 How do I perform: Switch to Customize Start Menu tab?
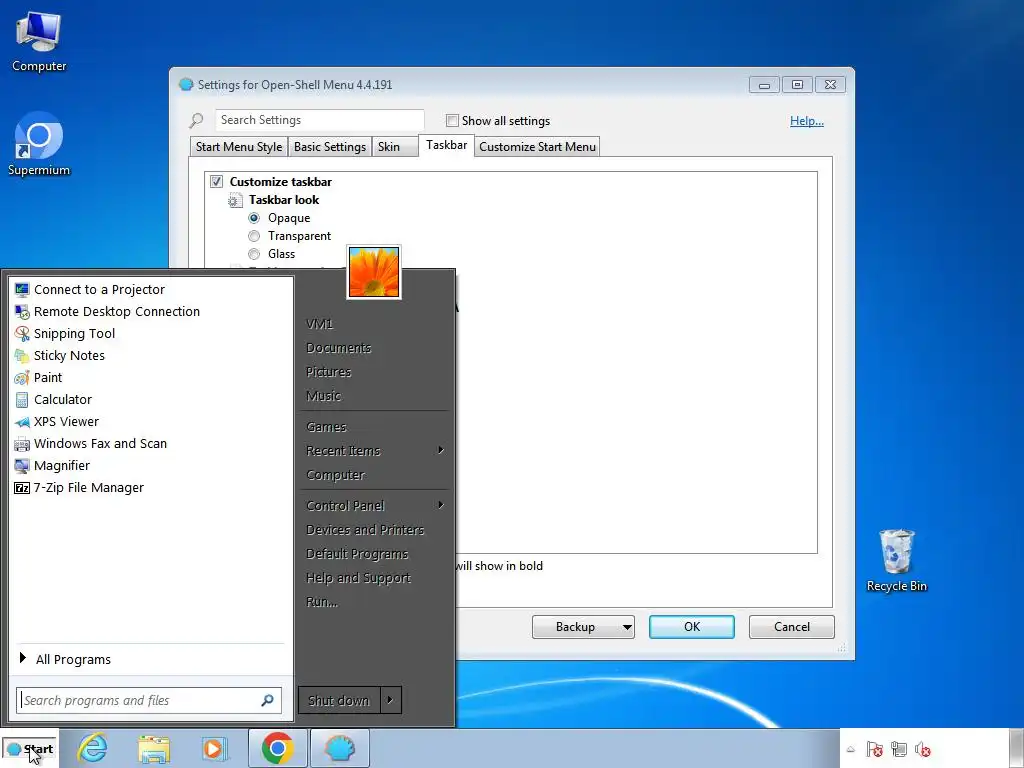[537, 146]
